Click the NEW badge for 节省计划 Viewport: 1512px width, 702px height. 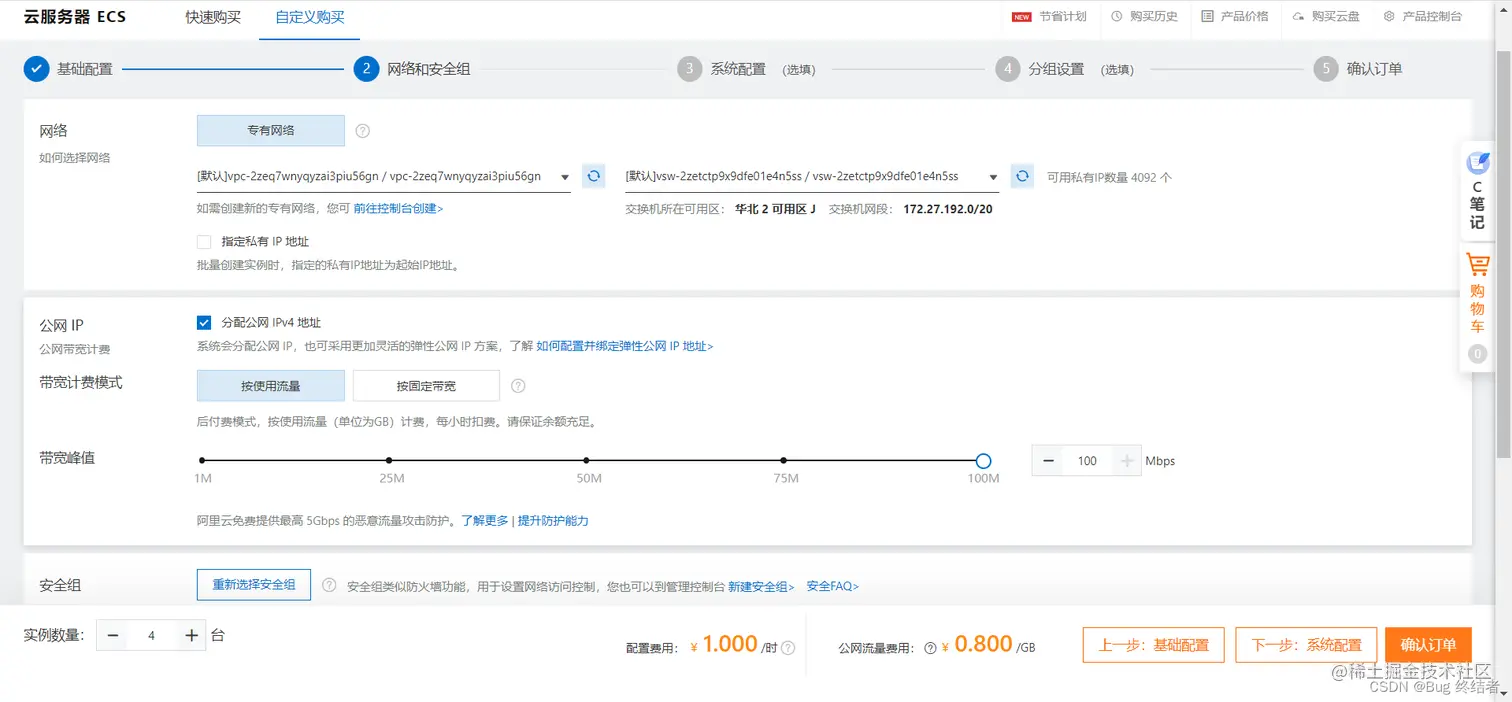pos(1021,17)
